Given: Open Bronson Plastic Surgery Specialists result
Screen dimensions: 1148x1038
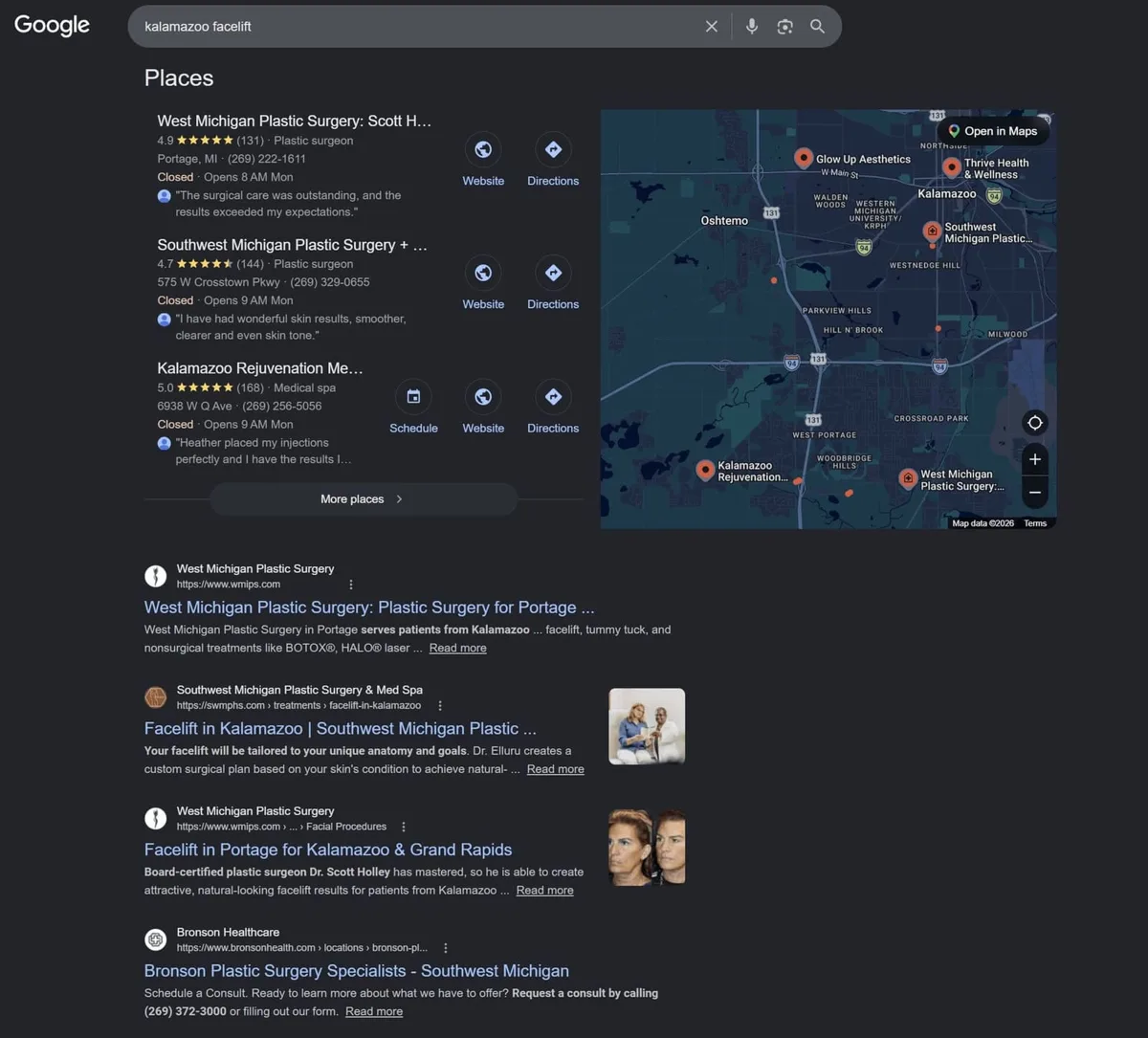Looking at the screenshot, I should click(357, 971).
